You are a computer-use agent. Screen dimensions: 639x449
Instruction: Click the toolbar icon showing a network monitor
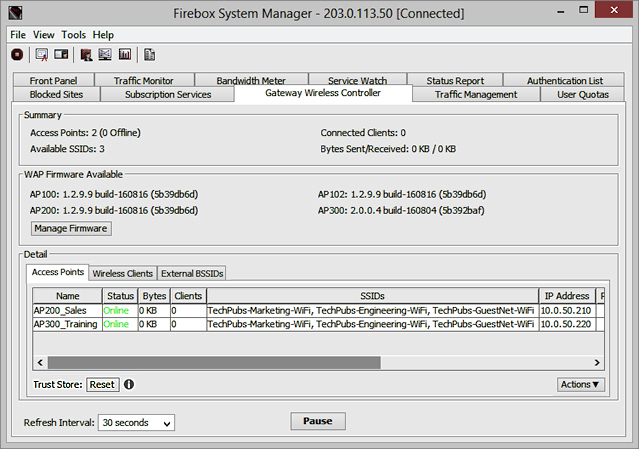pyautogui.click(x=106, y=55)
